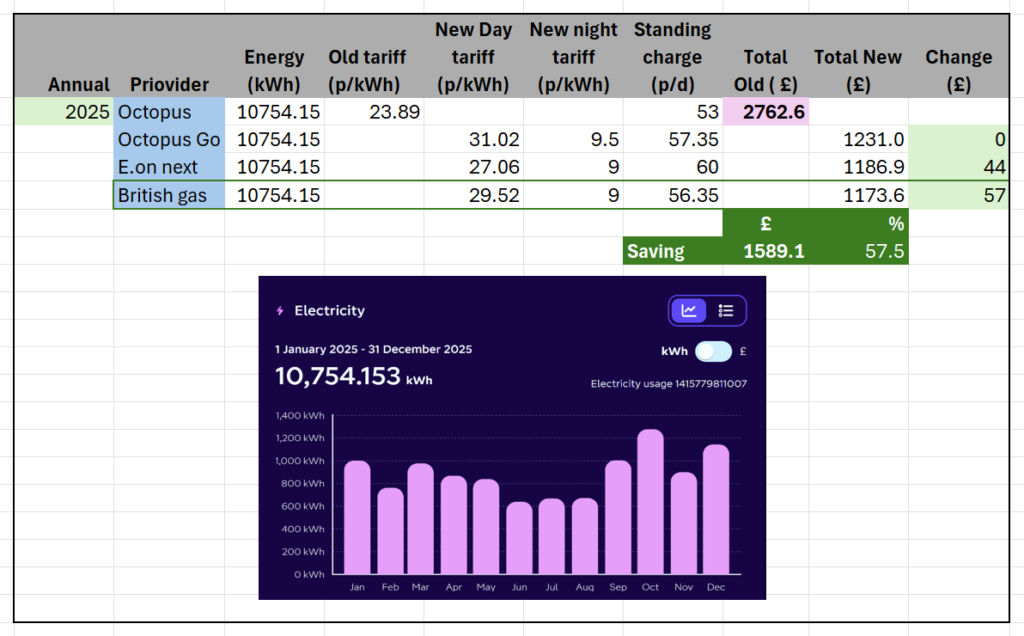Click the 2025 annual cell
The image size is (1024, 636).
(x=64, y=112)
